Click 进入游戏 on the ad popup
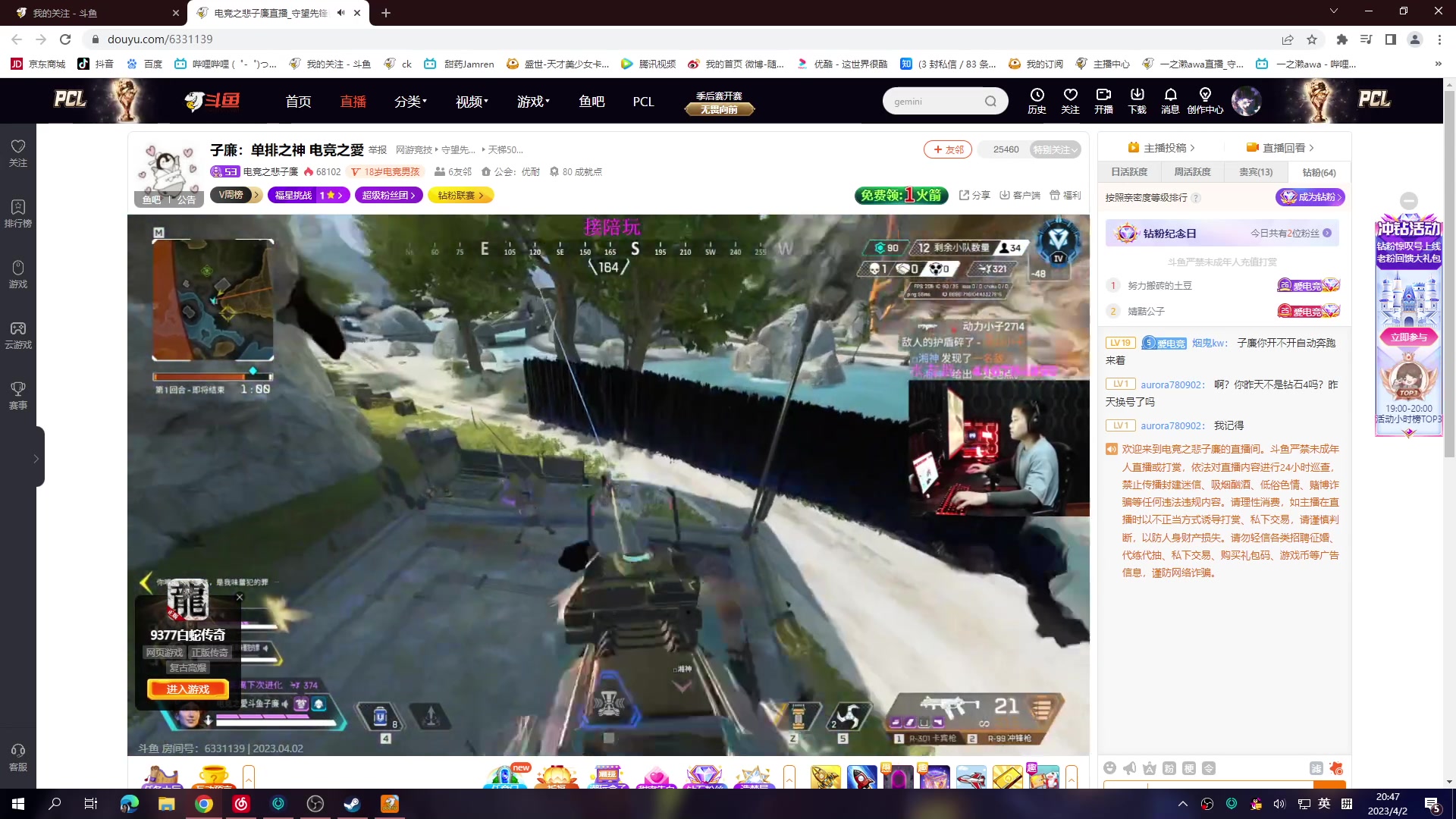Image resolution: width=1456 pixels, height=819 pixels. (187, 689)
